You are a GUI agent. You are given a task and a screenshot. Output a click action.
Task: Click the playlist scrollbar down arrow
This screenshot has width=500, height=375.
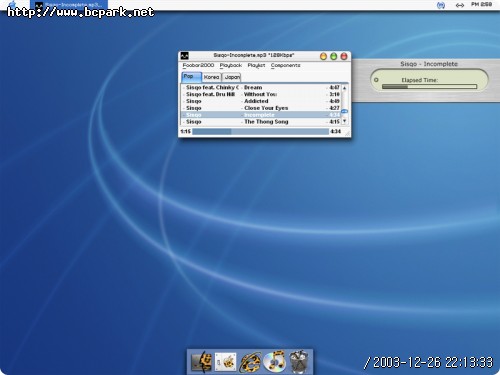coord(344,121)
